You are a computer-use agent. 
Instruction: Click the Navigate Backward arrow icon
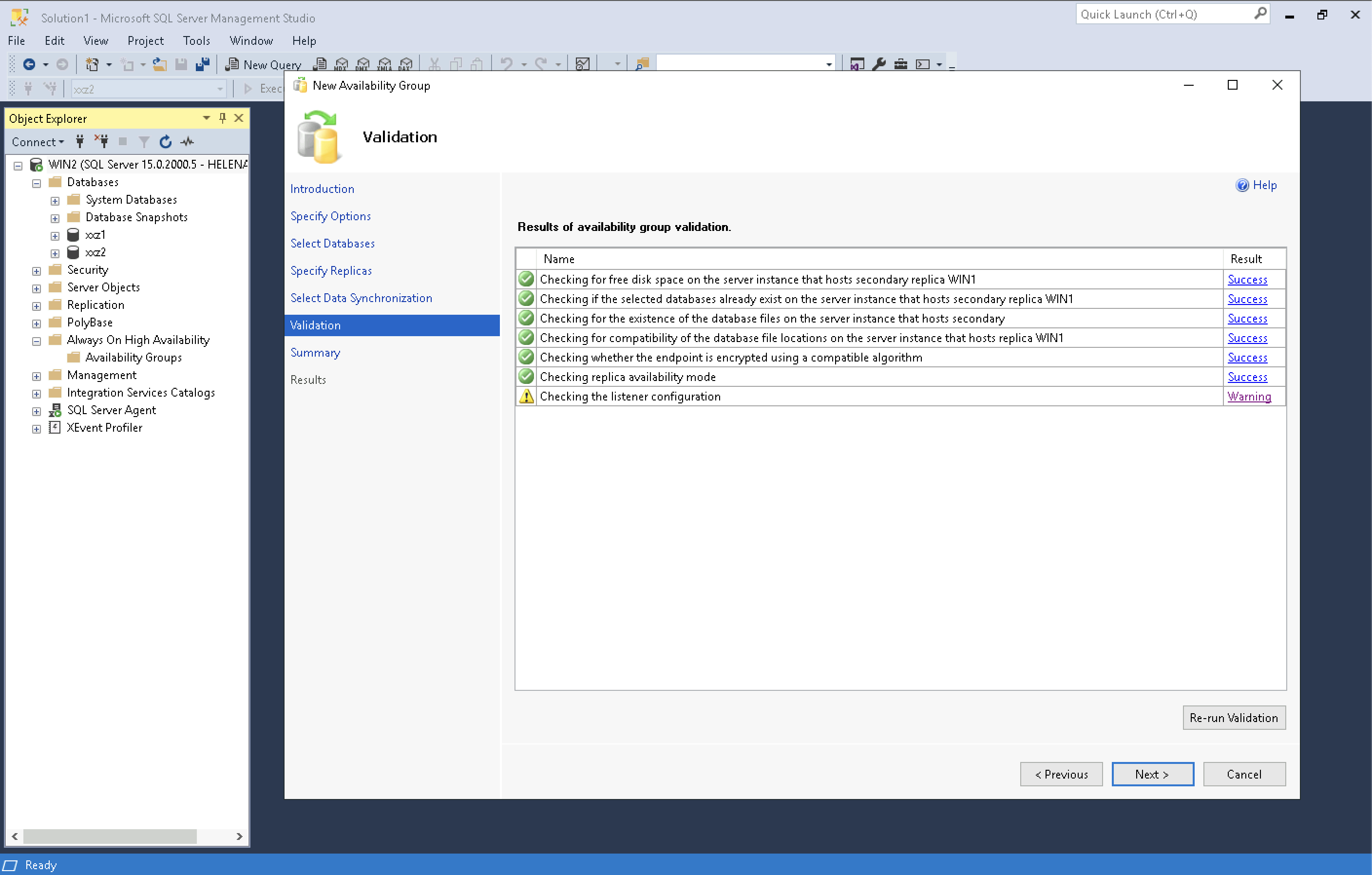[x=29, y=64]
